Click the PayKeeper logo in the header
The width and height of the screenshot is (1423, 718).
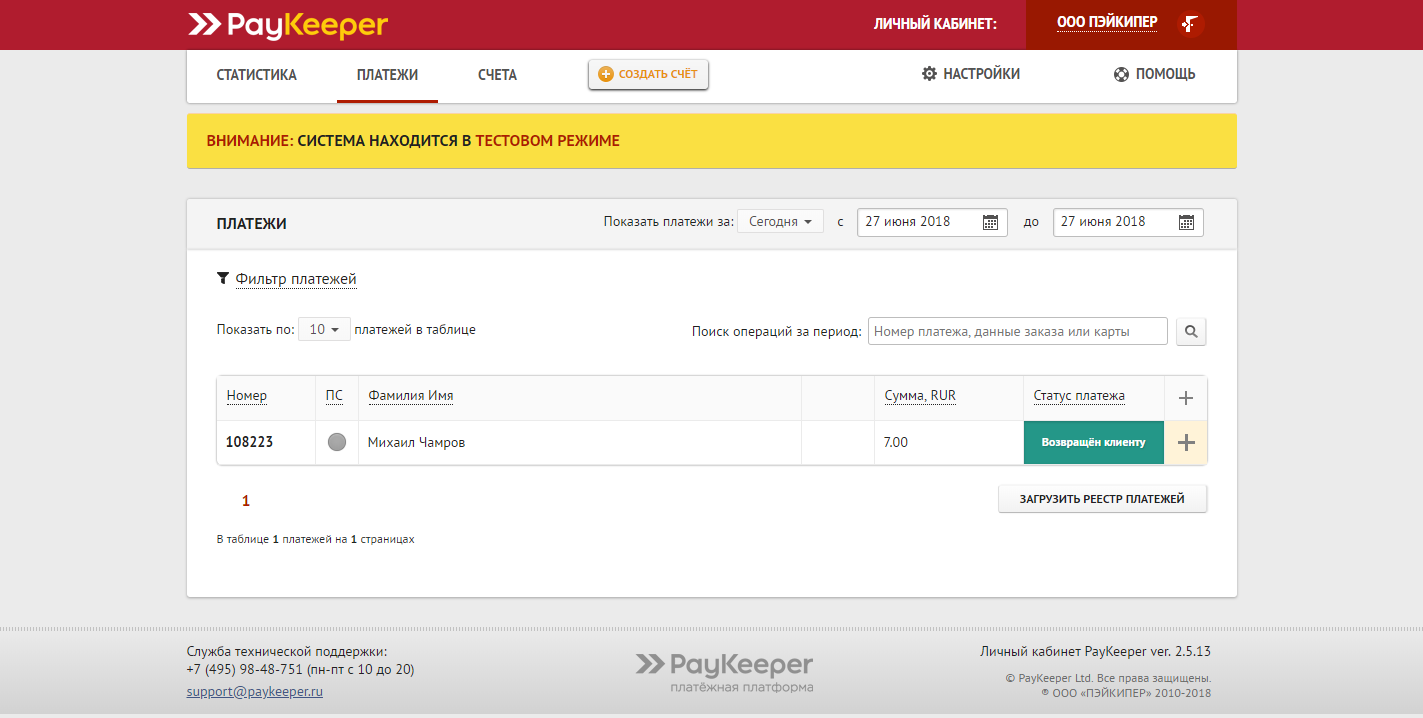pos(286,25)
